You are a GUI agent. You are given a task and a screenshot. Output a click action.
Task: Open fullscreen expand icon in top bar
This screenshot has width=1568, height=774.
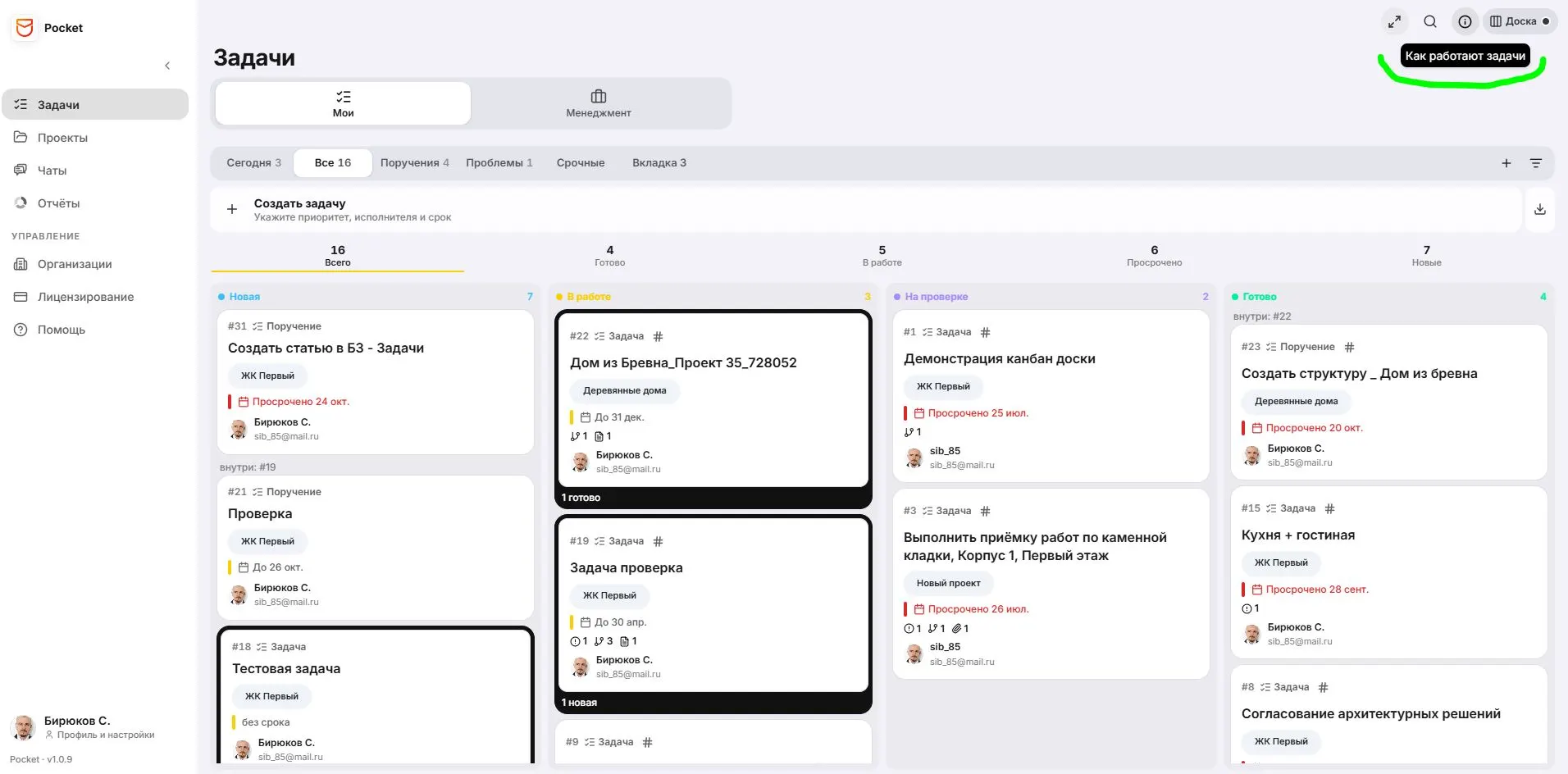click(1394, 22)
